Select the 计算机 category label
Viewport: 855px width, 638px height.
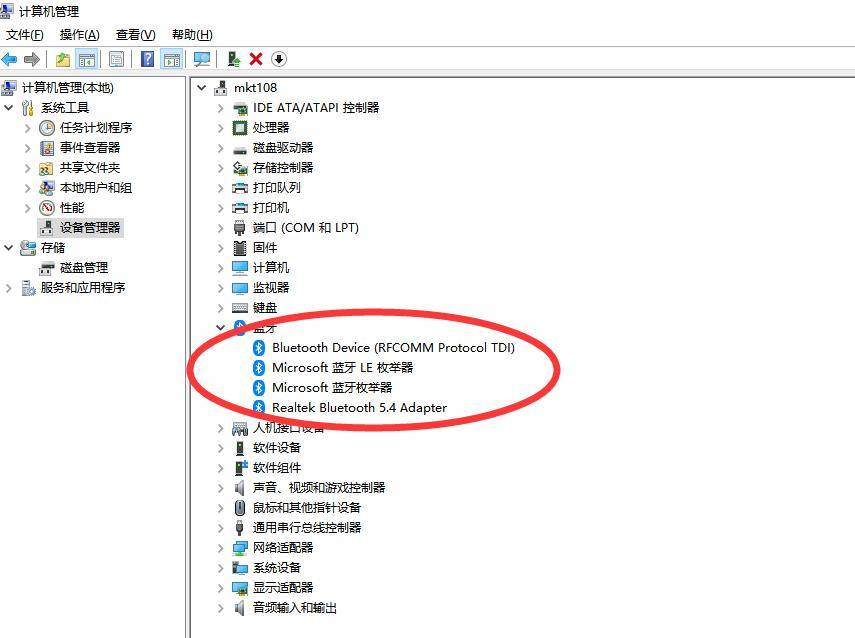click(271, 268)
